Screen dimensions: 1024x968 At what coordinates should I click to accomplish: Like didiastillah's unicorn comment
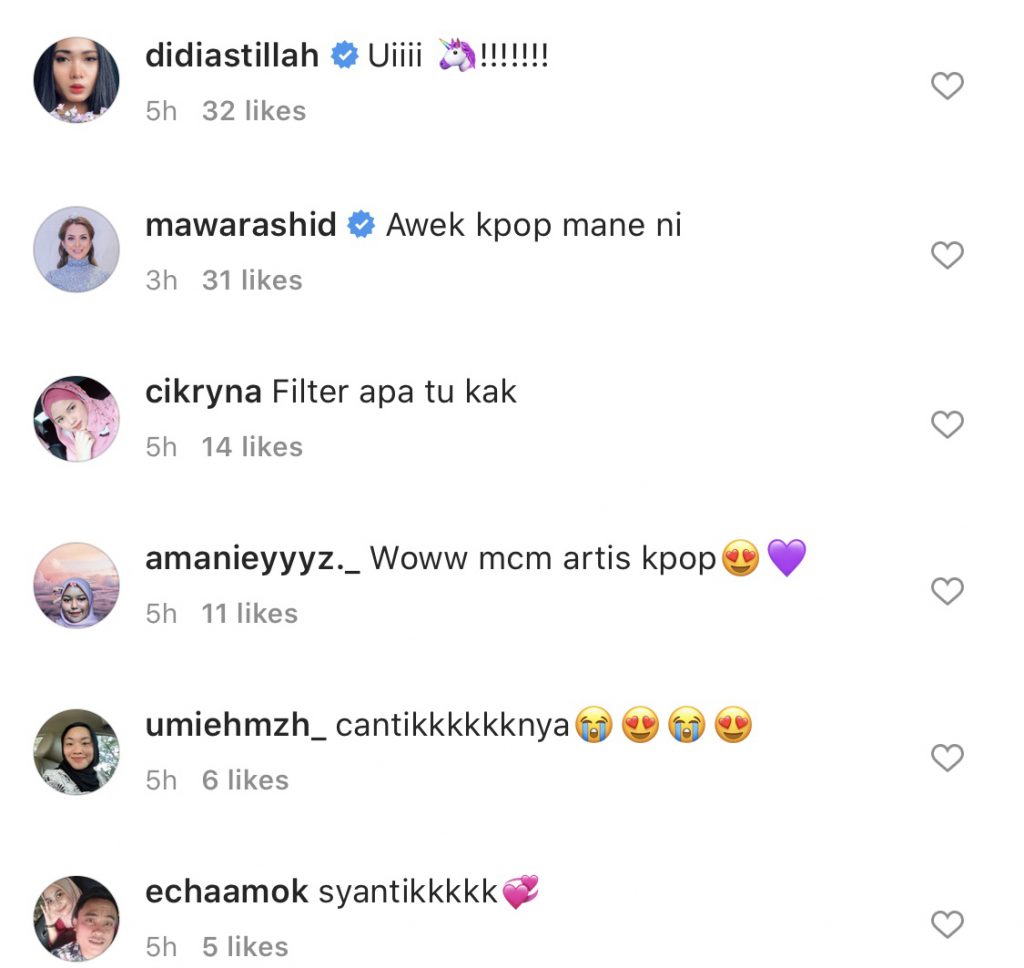946,87
